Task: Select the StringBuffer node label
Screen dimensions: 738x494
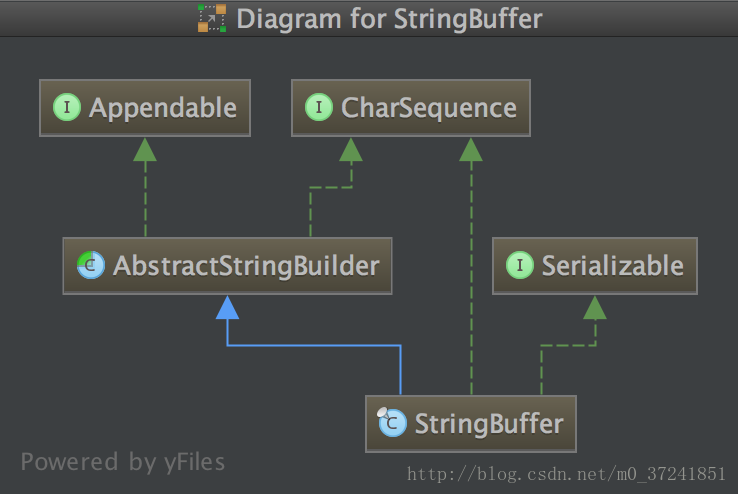Action: (489, 423)
